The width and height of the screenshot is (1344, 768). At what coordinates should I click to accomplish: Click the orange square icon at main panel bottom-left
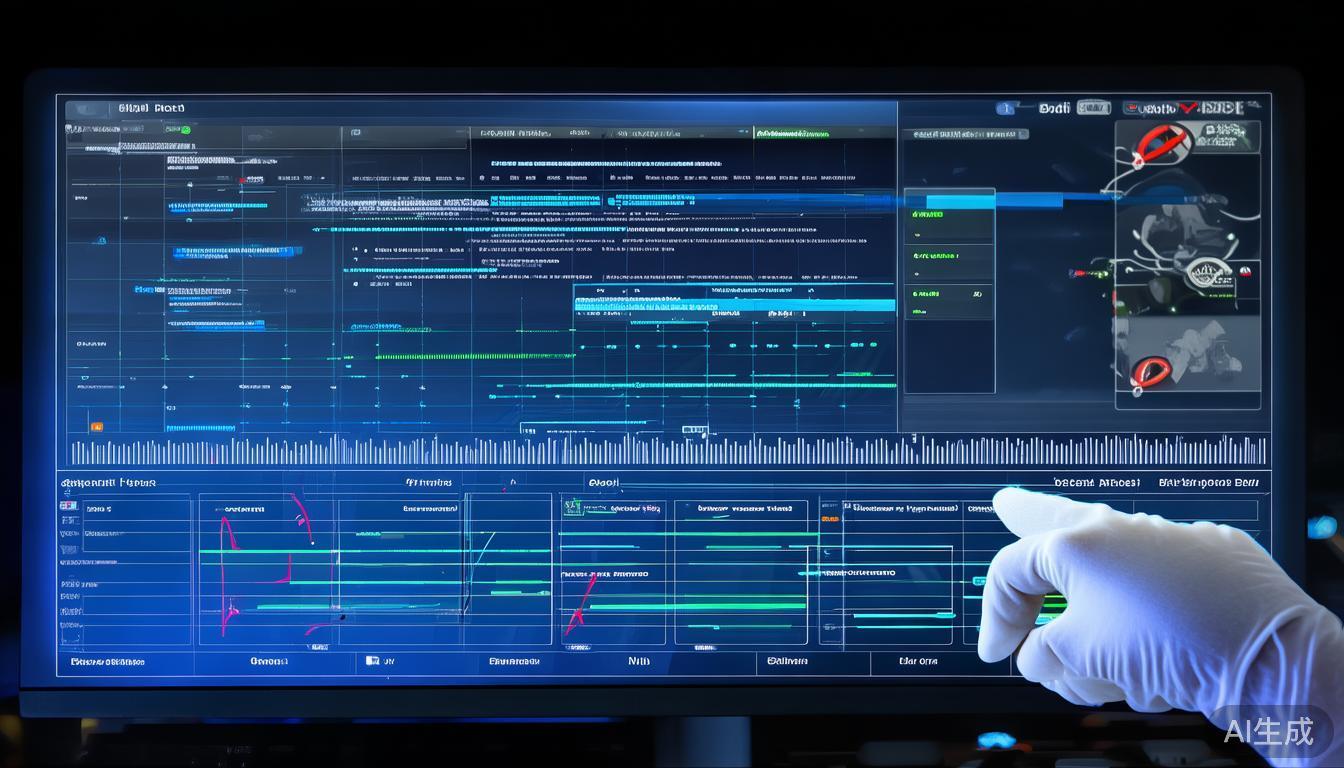click(x=97, y=427)
